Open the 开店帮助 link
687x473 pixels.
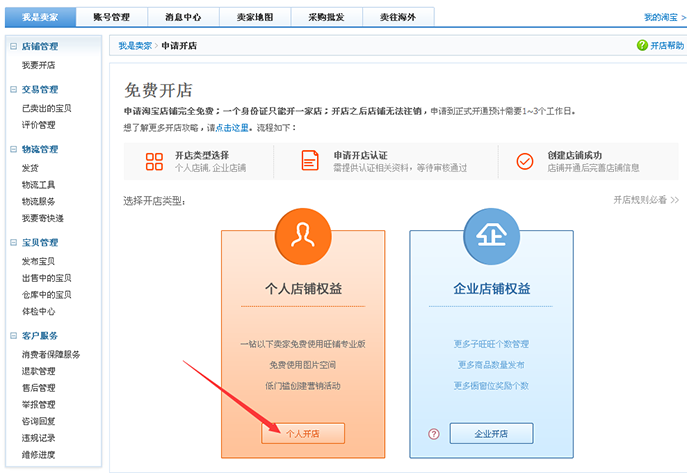[x=667, y=46]
